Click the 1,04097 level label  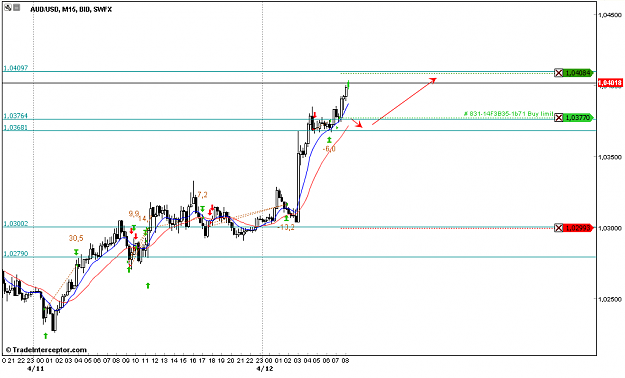(x=16, y=68)
